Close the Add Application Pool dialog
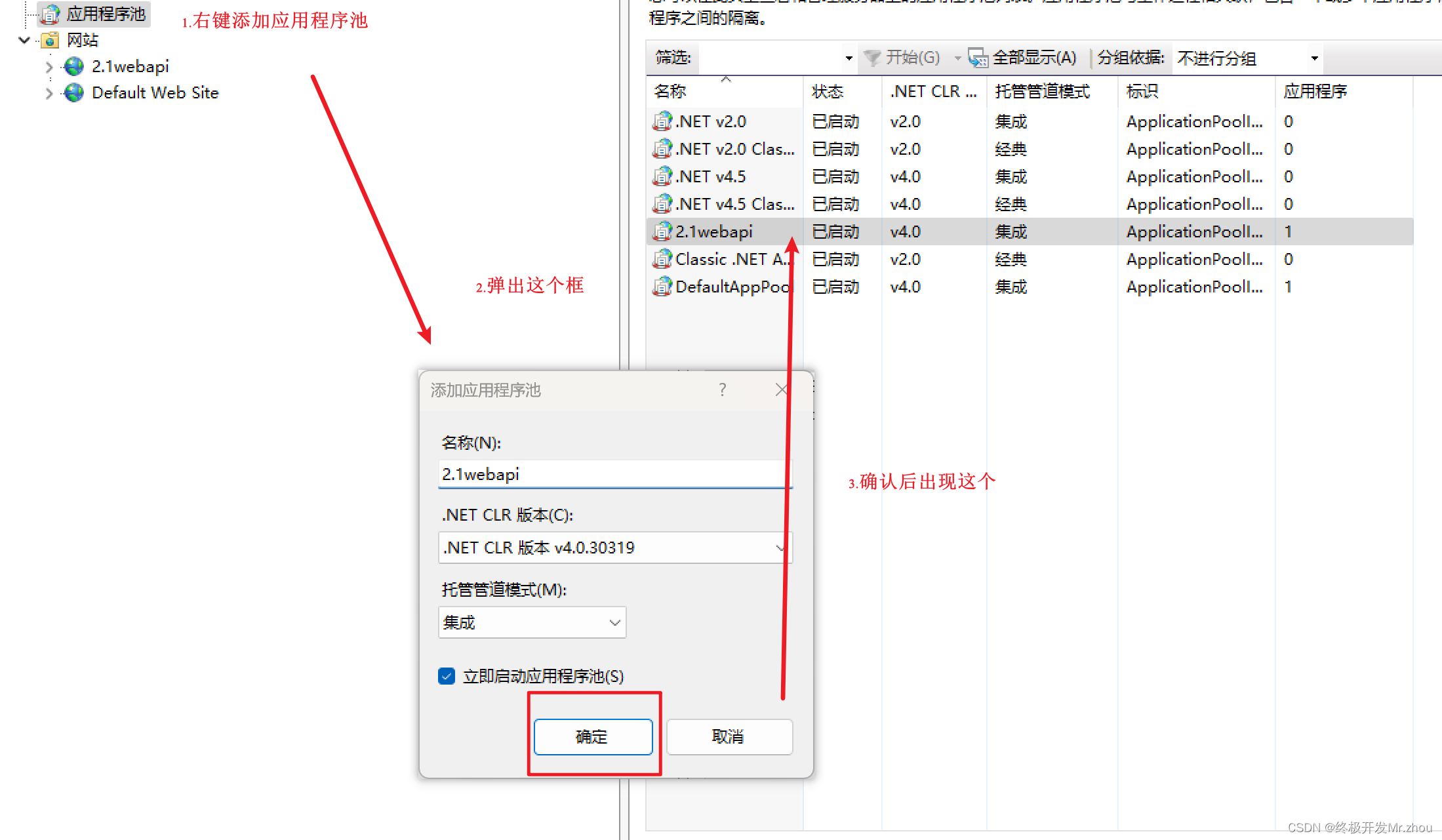This screenshot has height=840, width=1442. (x=781, y=390)
